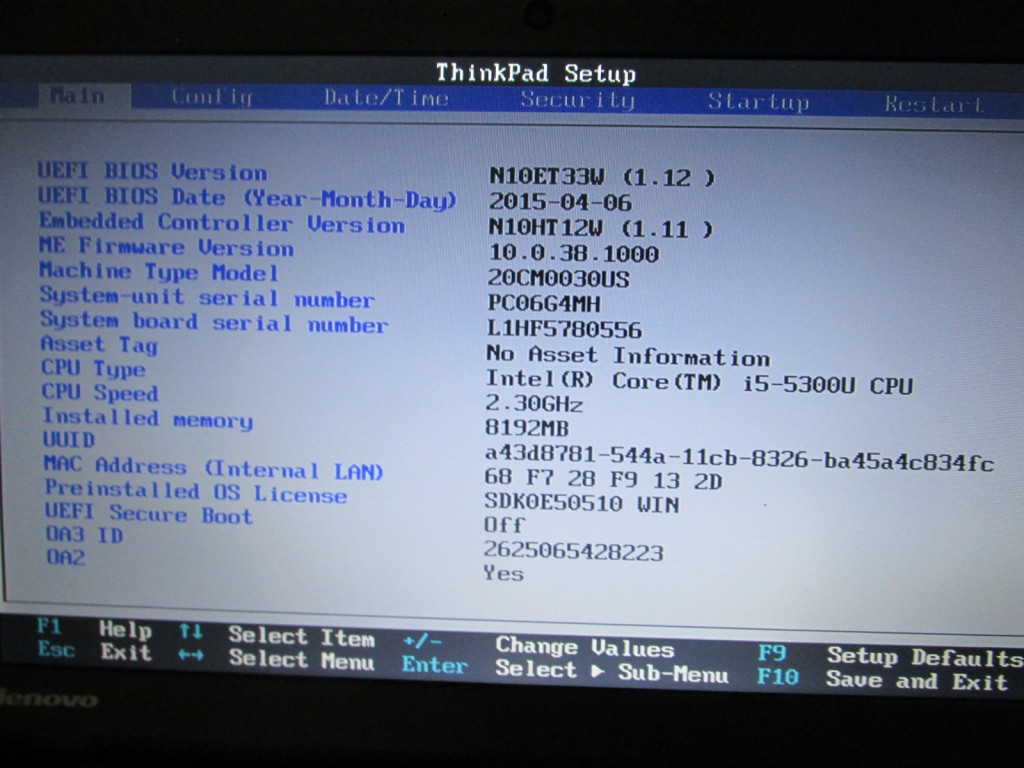Viewport: 1024px width, 768px height.
Task: Click the left/right arrows Select Menu icon
Action: [191, 655]
